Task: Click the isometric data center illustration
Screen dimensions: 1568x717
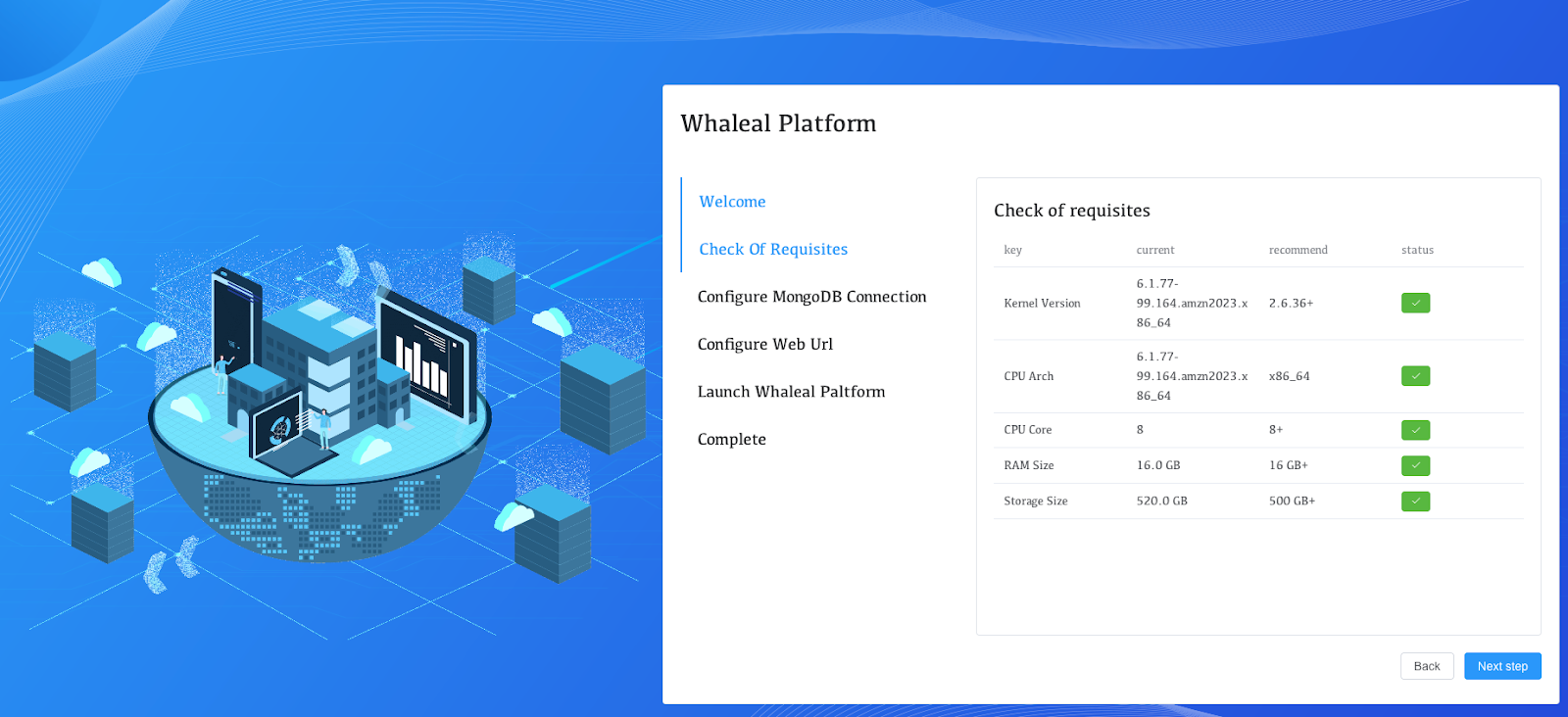Action: 323,411
